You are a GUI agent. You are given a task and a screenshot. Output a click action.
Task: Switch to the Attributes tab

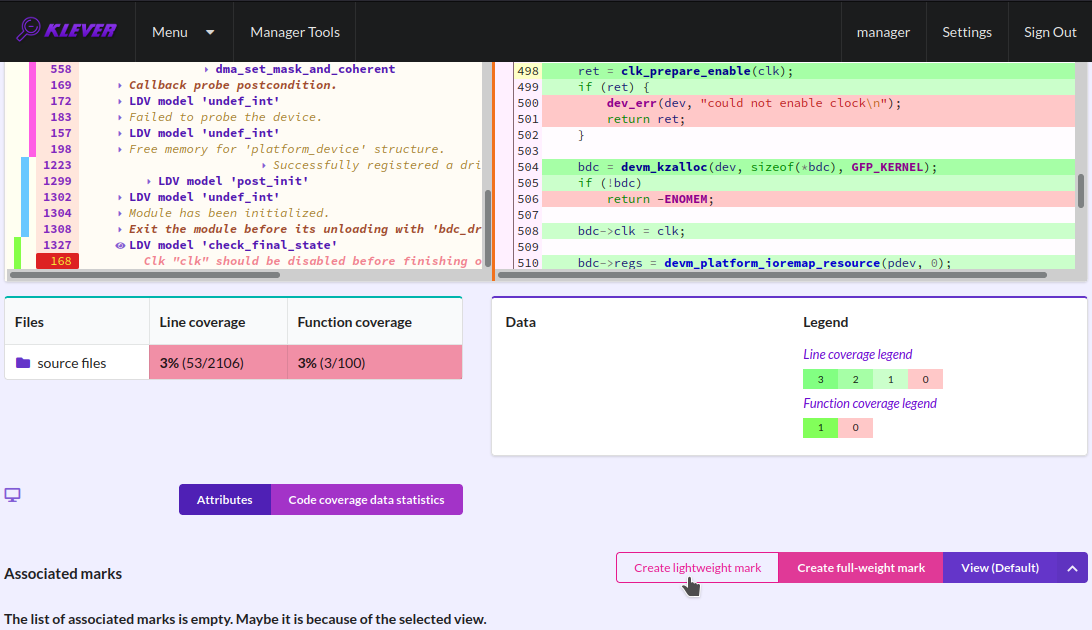(224, 500)
